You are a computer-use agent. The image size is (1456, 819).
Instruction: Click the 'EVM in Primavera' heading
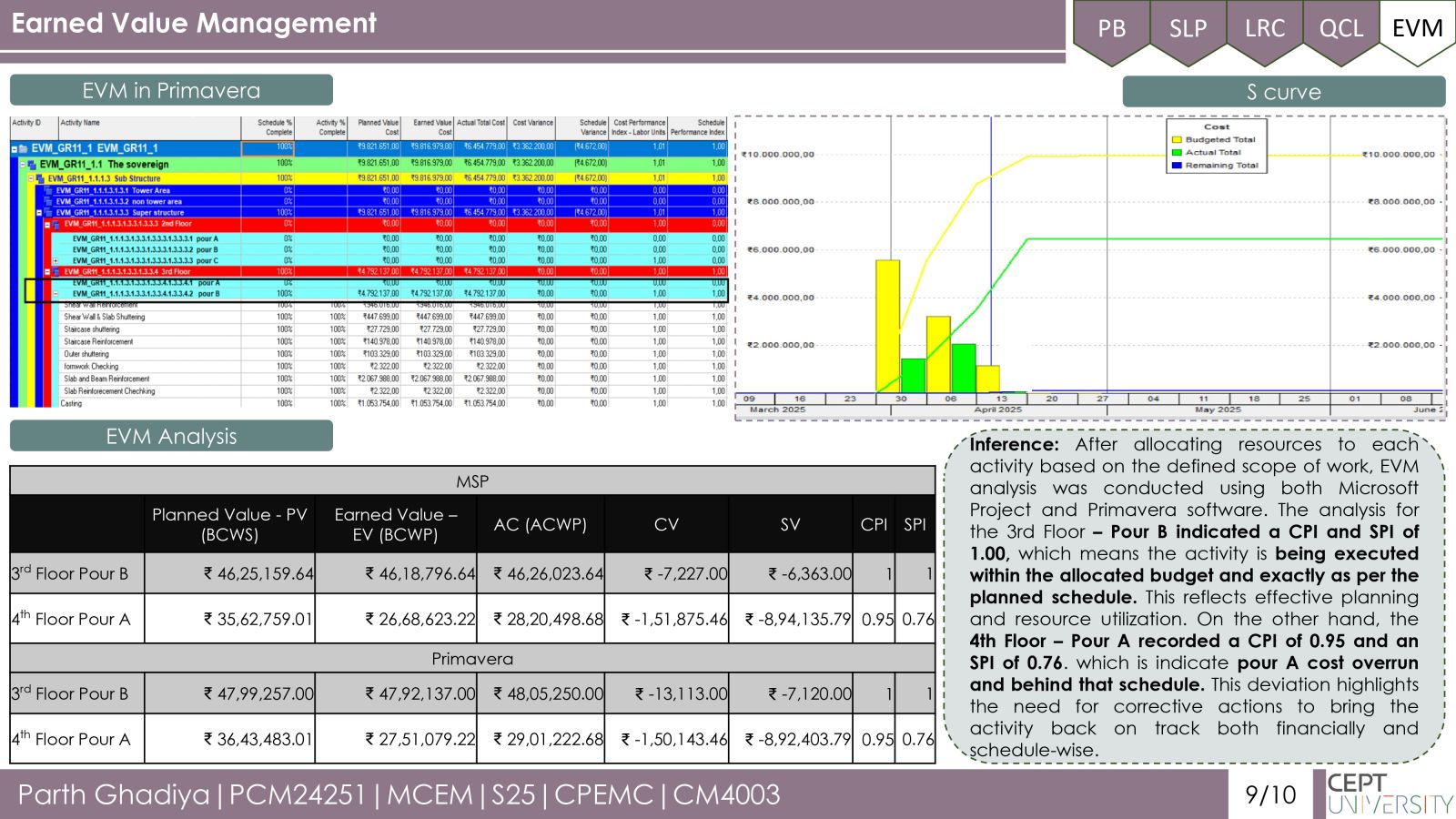point(171,90)
